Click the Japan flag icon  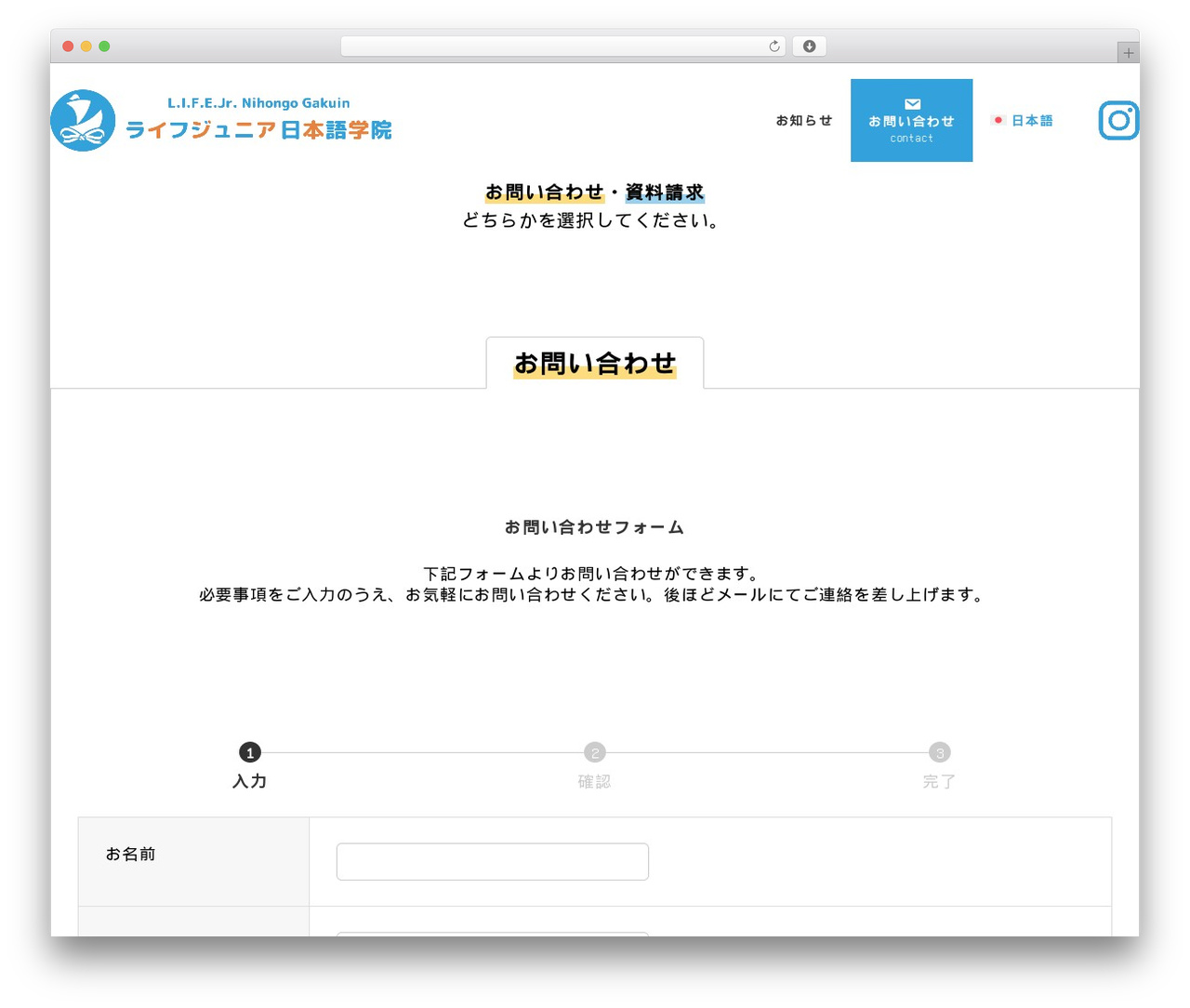coord(998,120)
